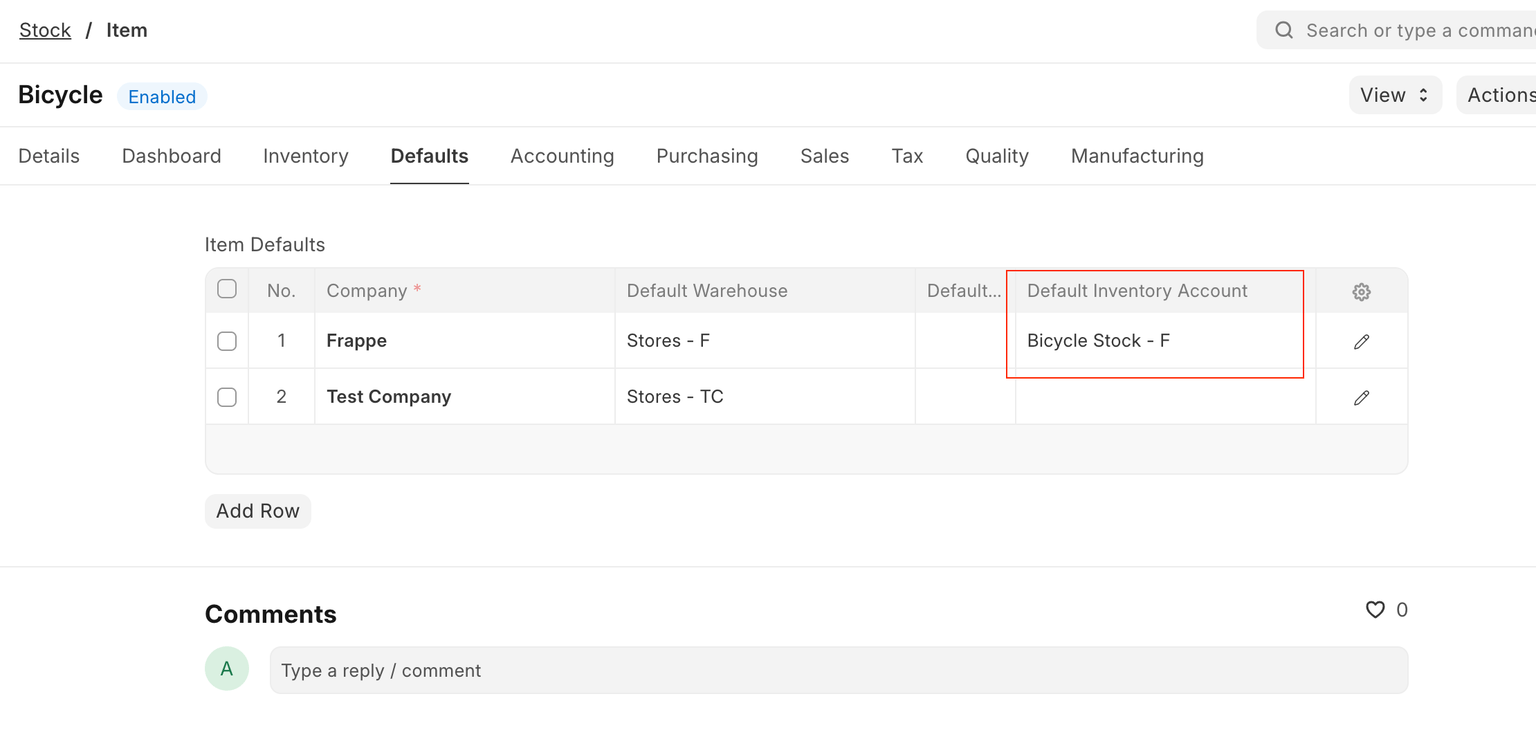1536x735 pixels.
Task: Switch to the Accounting tab
Action: (562, 156)
